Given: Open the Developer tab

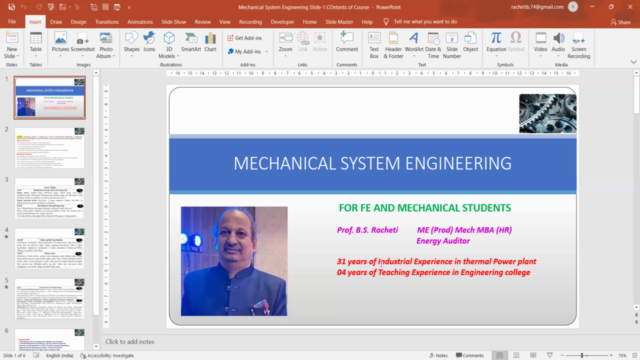Looking at the screenshot, I should pos(282,22).
